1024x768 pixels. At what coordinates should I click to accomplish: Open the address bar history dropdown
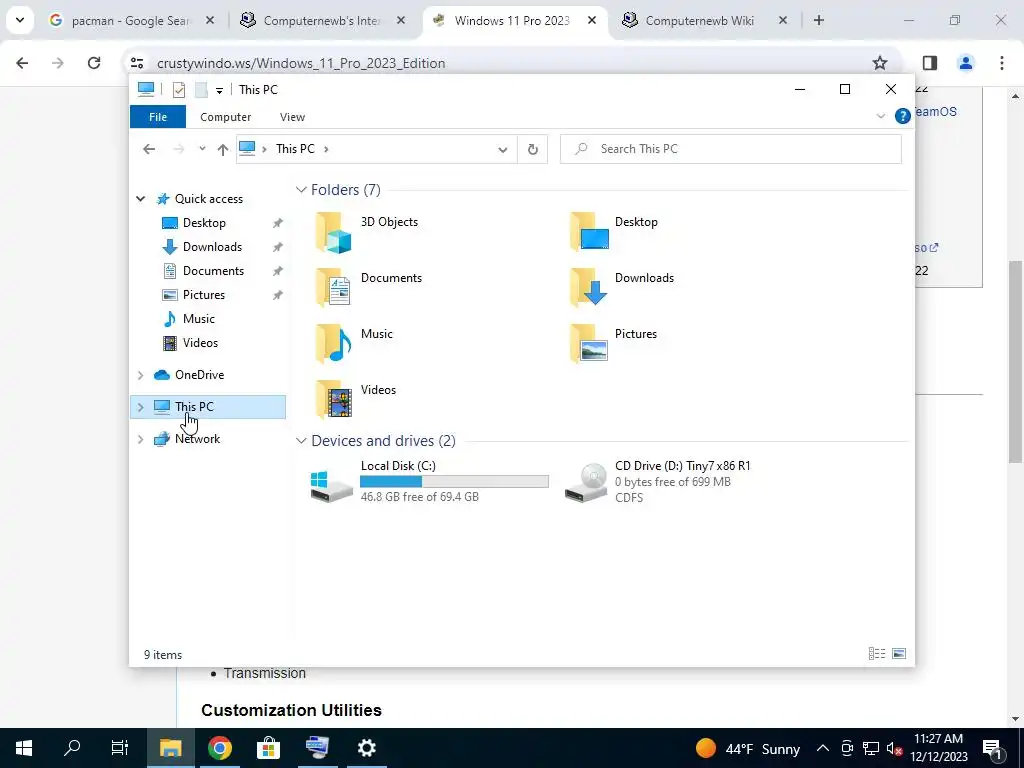[502, 150]
